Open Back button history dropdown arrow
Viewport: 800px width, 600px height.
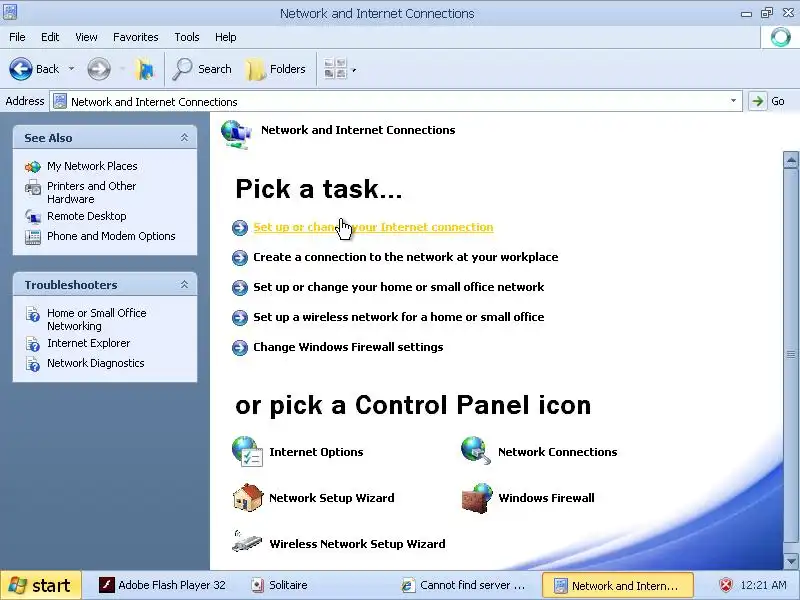pos(71,69)
